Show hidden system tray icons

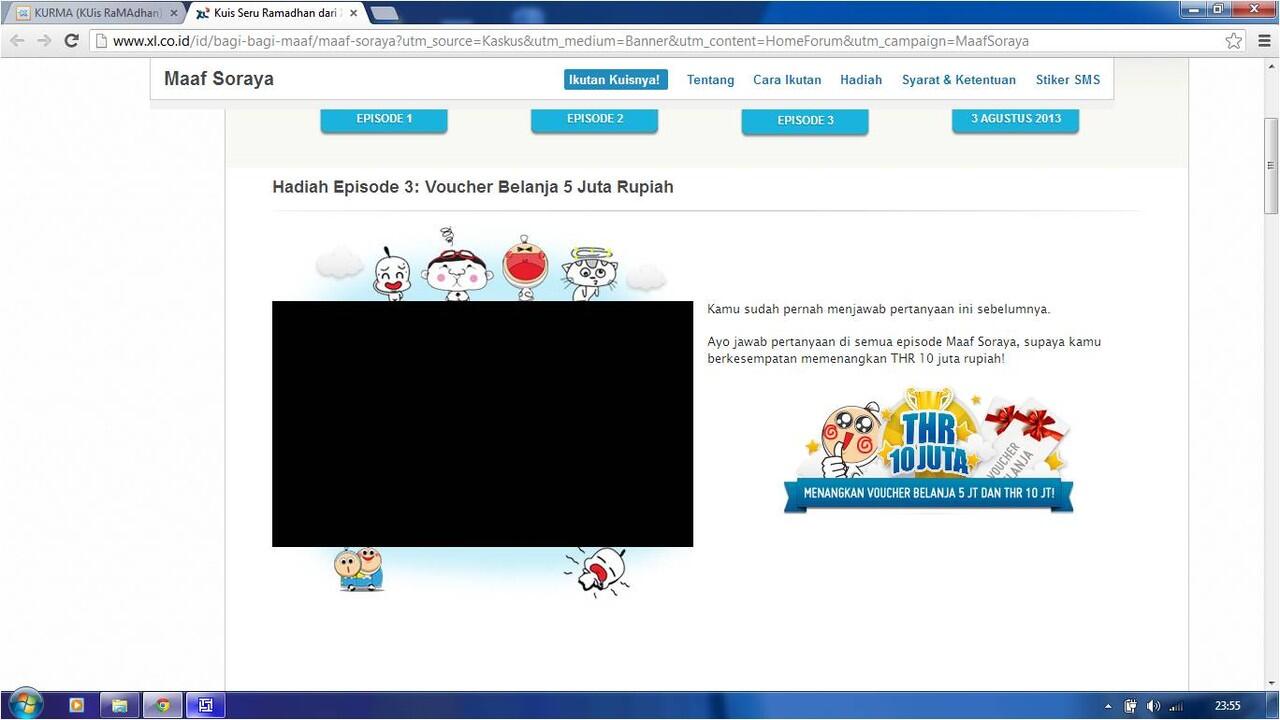coord(1108,705)
